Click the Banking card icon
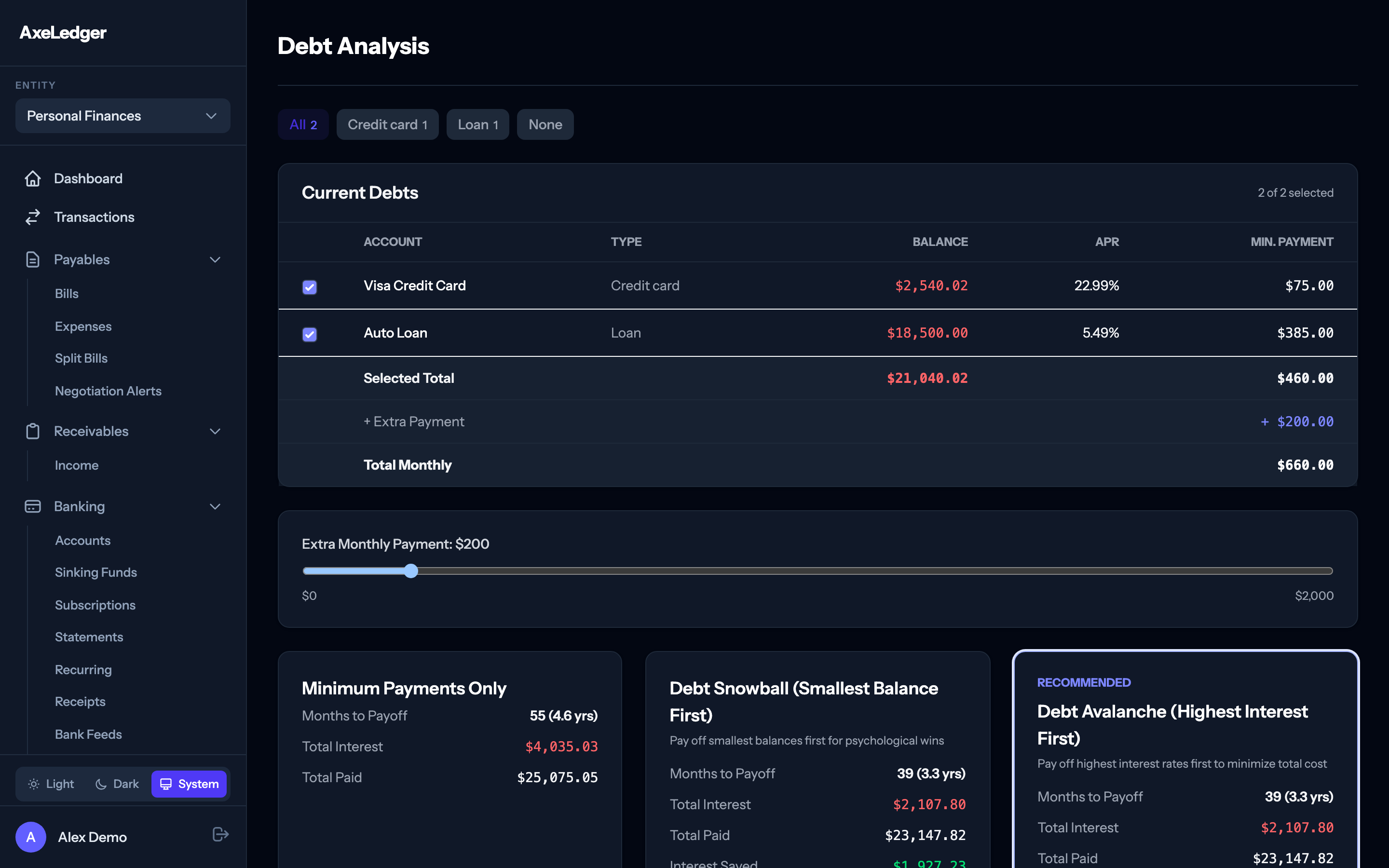Image resolution: width=1389 pixels, height=868 pixels. tap(33, 506)
